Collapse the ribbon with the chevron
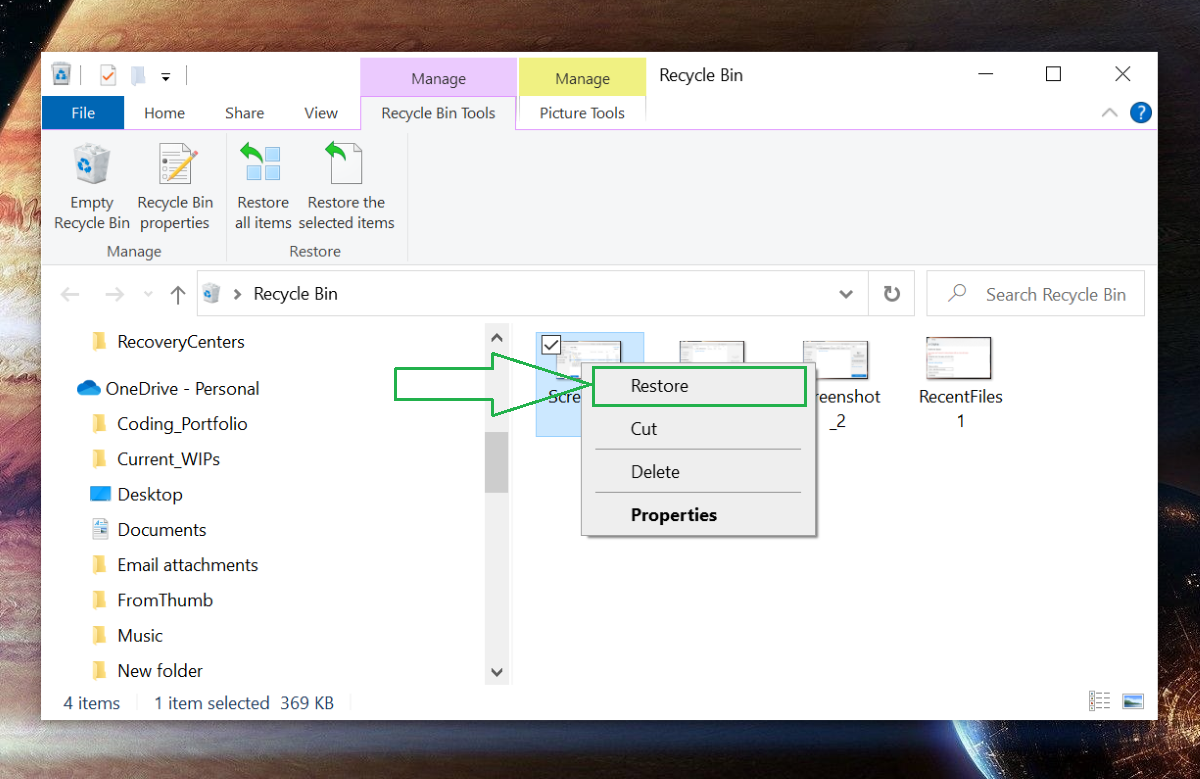The image size is (1200, 779). [1109, 113]
